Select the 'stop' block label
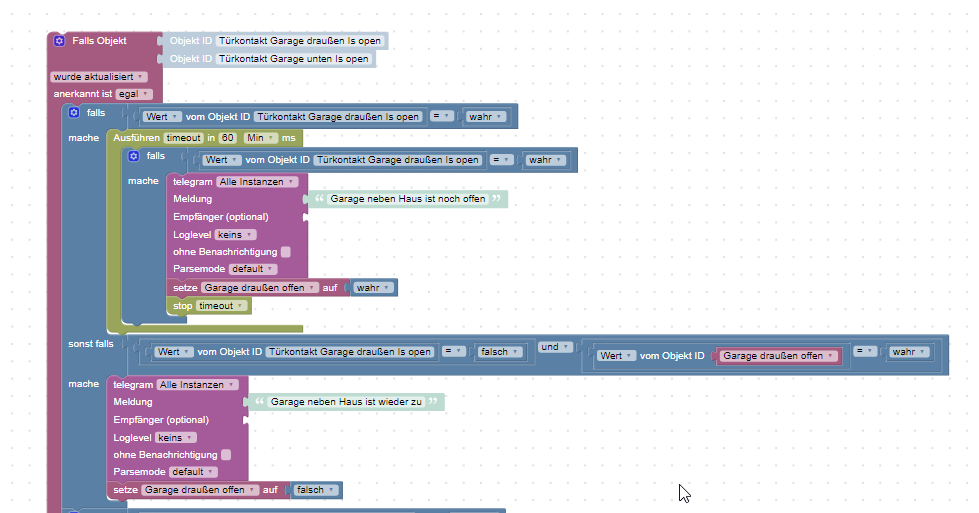The image size is (979, 513). coord(182,306)
